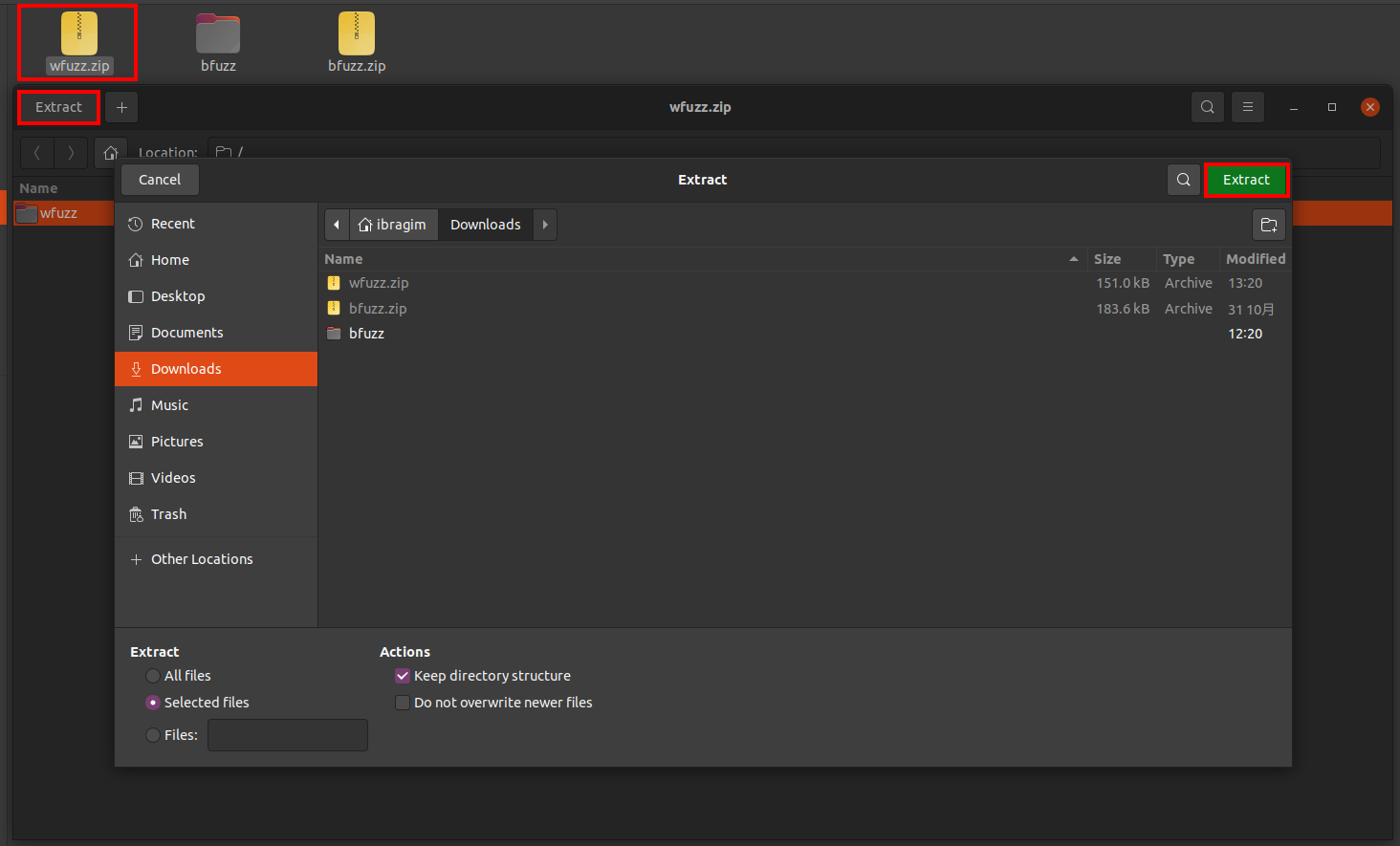
Task: Click the left path arrow before ibragim
Action: click(x=337, y=225)
